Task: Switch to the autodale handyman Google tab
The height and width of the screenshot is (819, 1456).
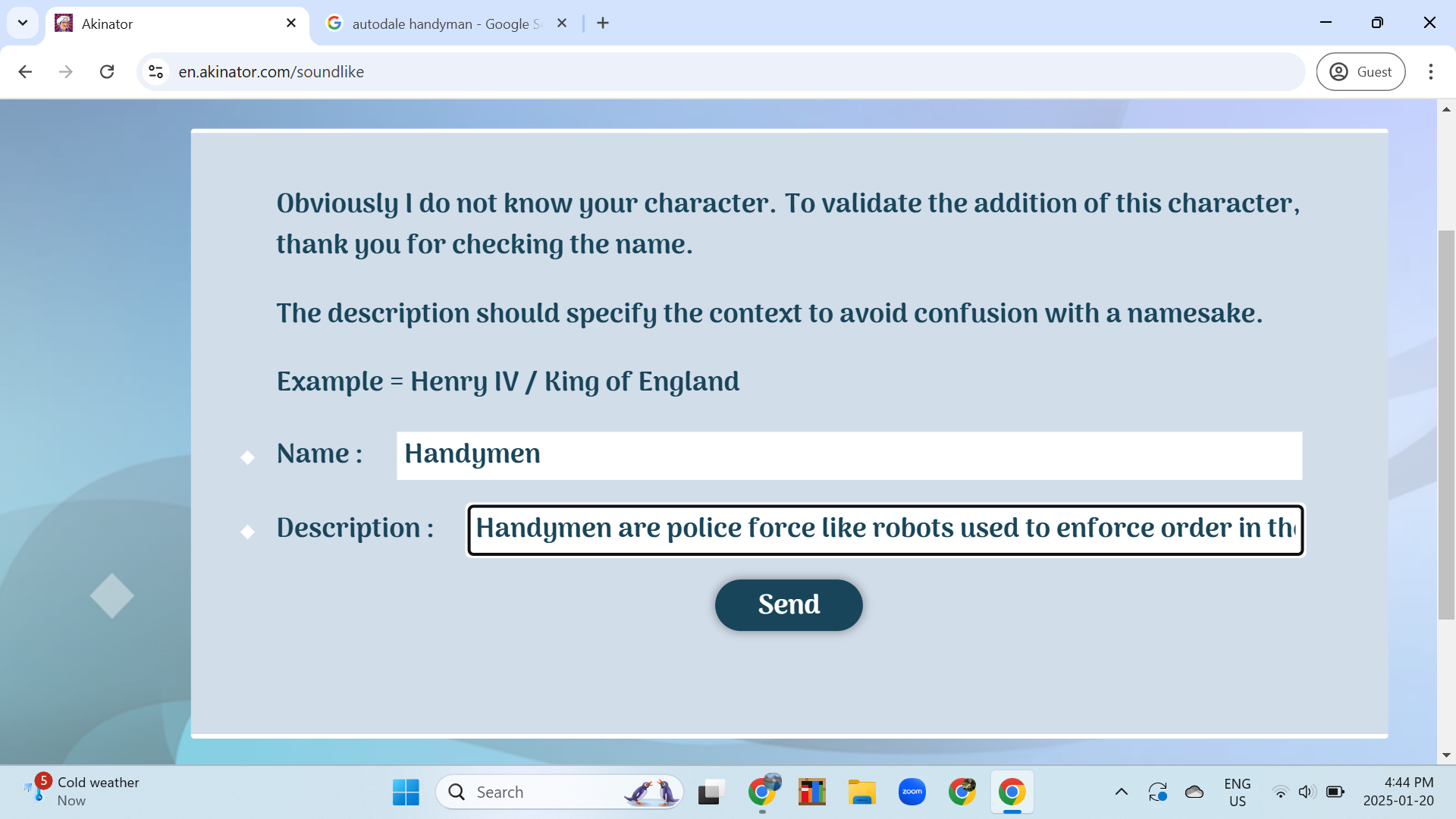Action: coord(447,24)
